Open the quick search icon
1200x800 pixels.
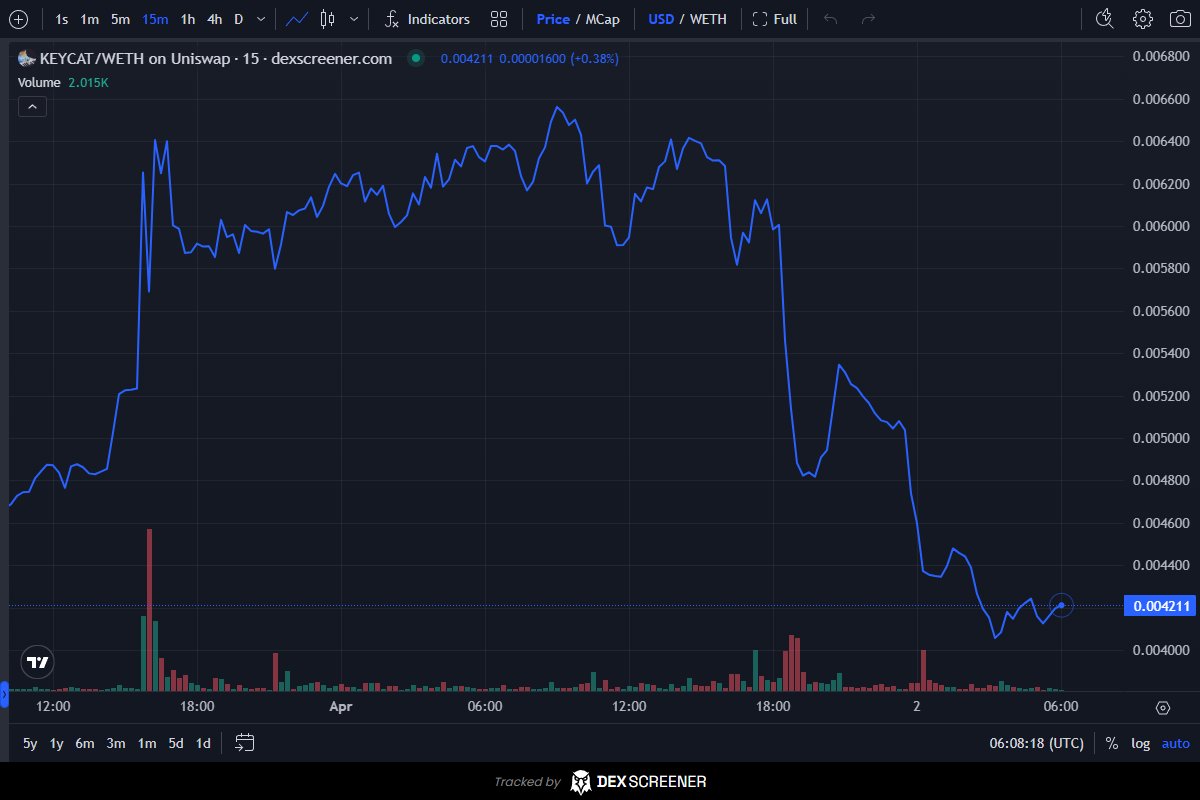pyautogui.click(x=1105, y=19)
